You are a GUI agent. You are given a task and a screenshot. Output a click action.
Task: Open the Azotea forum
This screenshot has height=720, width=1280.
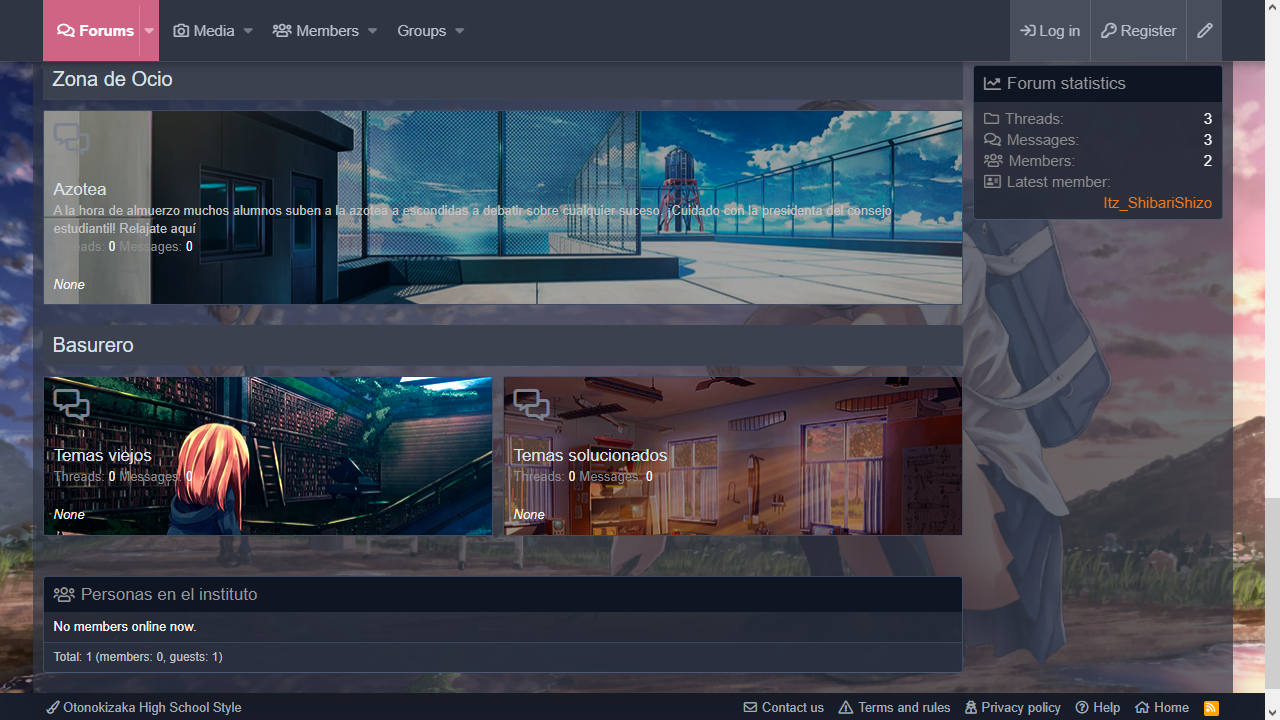(80, 189)
